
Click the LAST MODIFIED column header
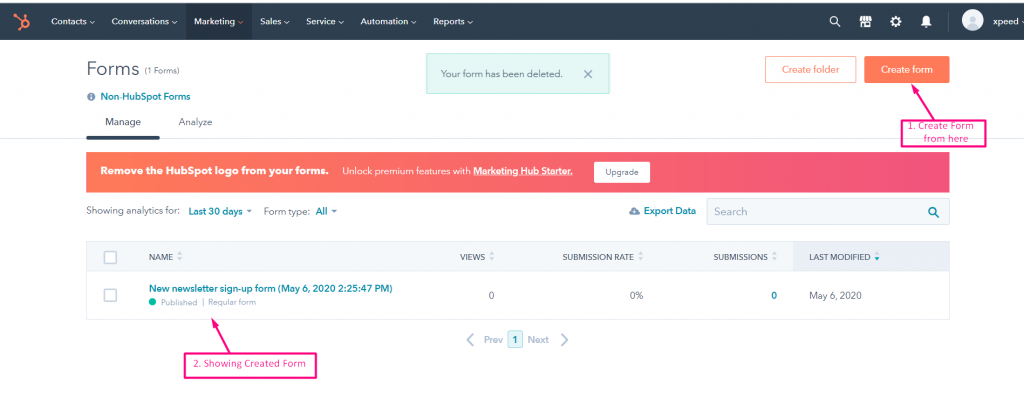pos(871,257)
